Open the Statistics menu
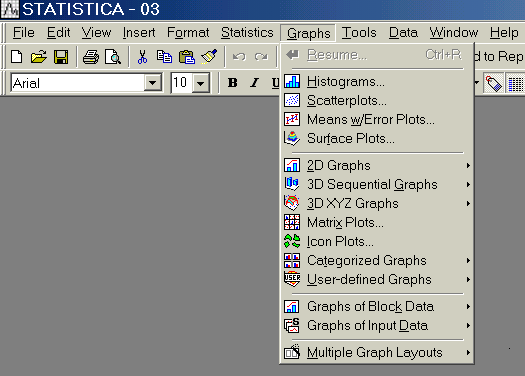Viewport: 525px width, 376px height. click(247, 33)
